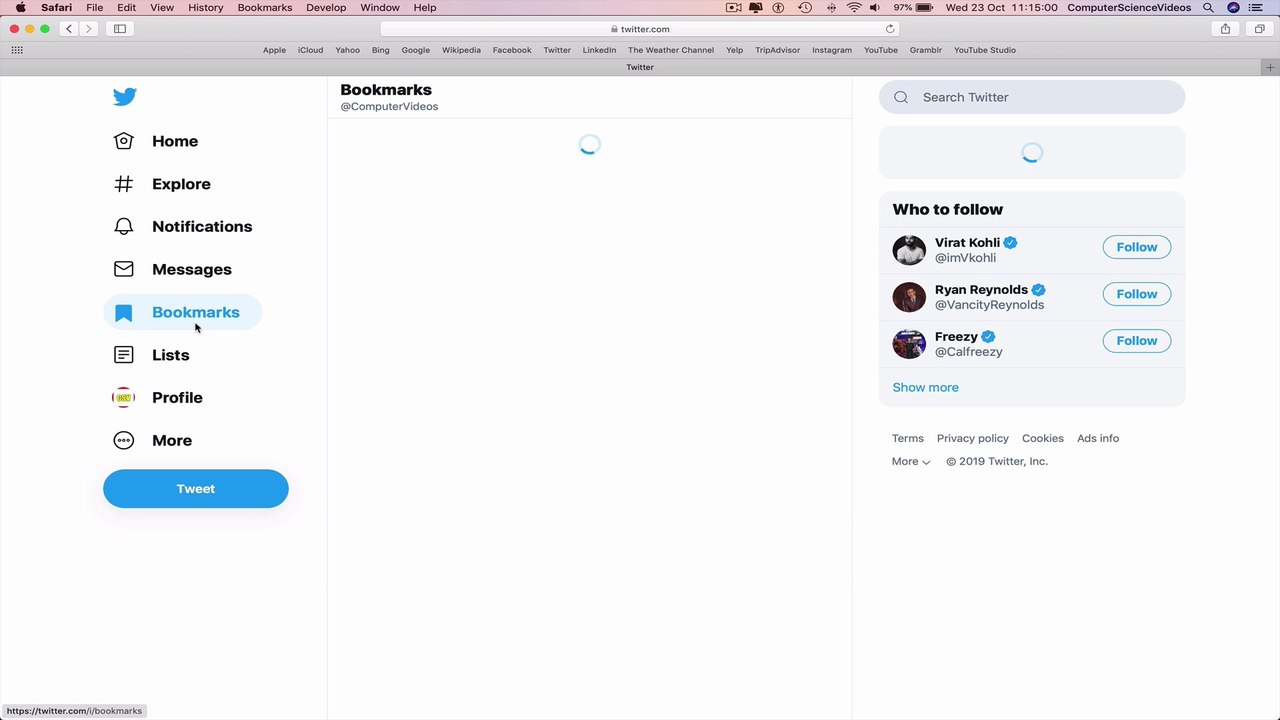Open the More options sidebar item
This screenshot has width=1280, height=720.
tap(152, 440)
